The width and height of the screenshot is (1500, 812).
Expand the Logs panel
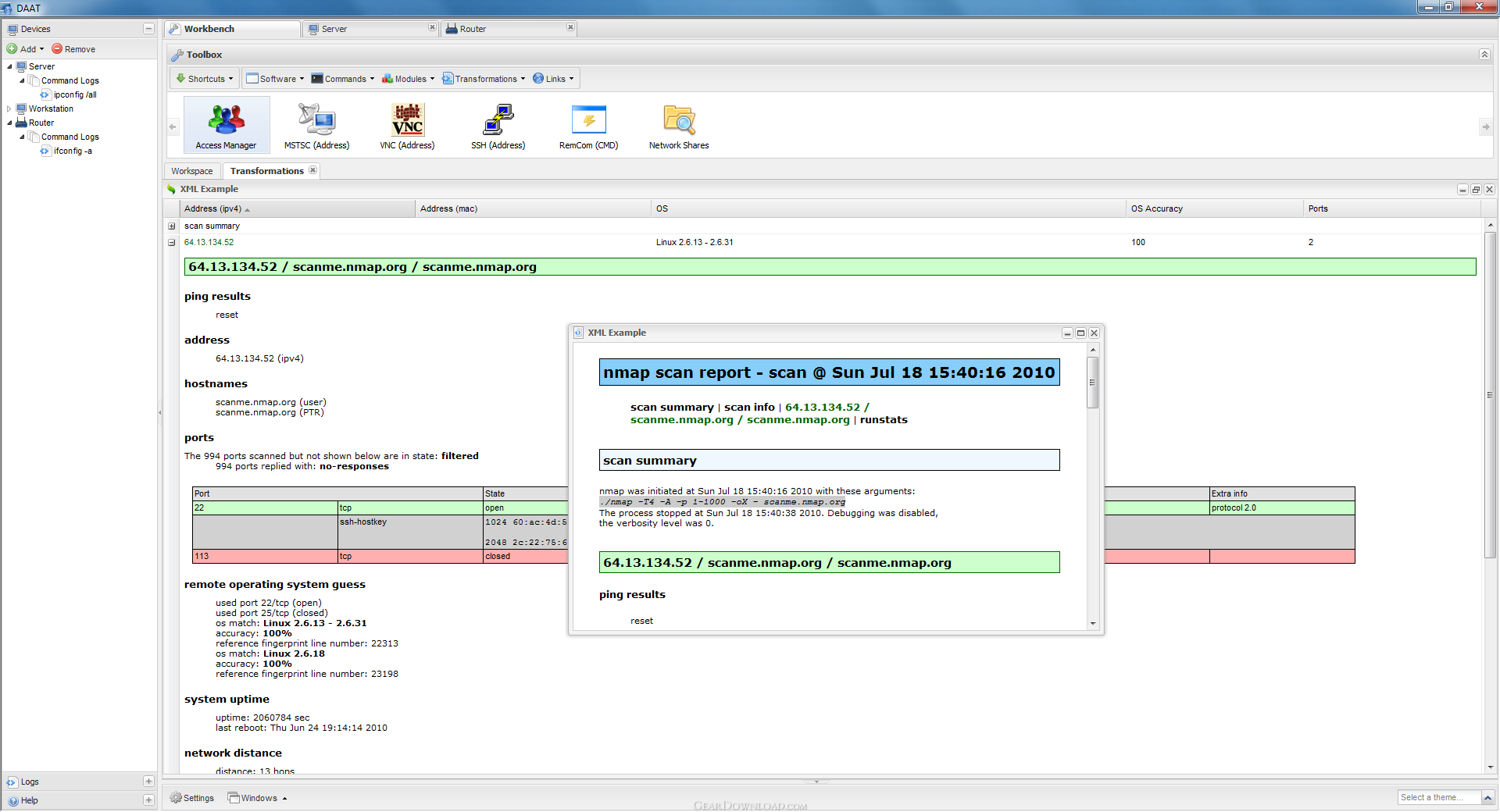pyautogui.click(x=148, y=782)
